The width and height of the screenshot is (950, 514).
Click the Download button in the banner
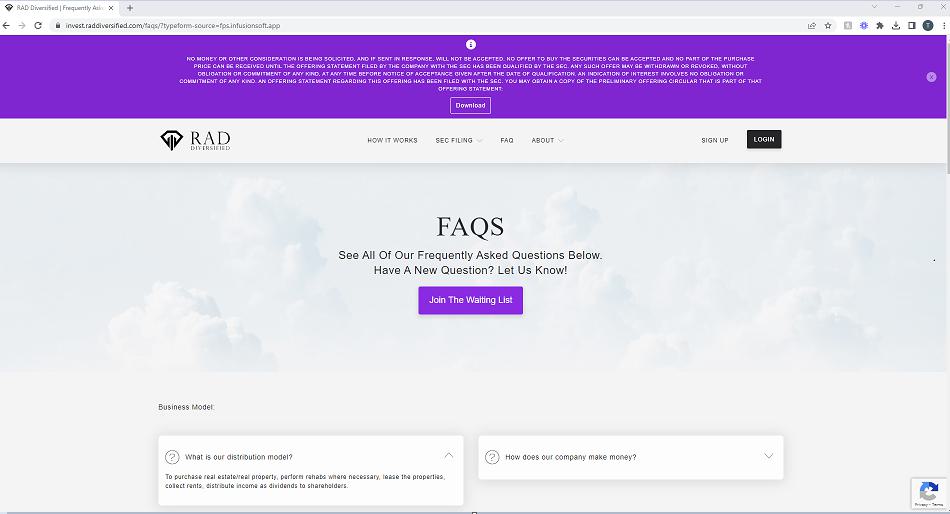point(470,105)
